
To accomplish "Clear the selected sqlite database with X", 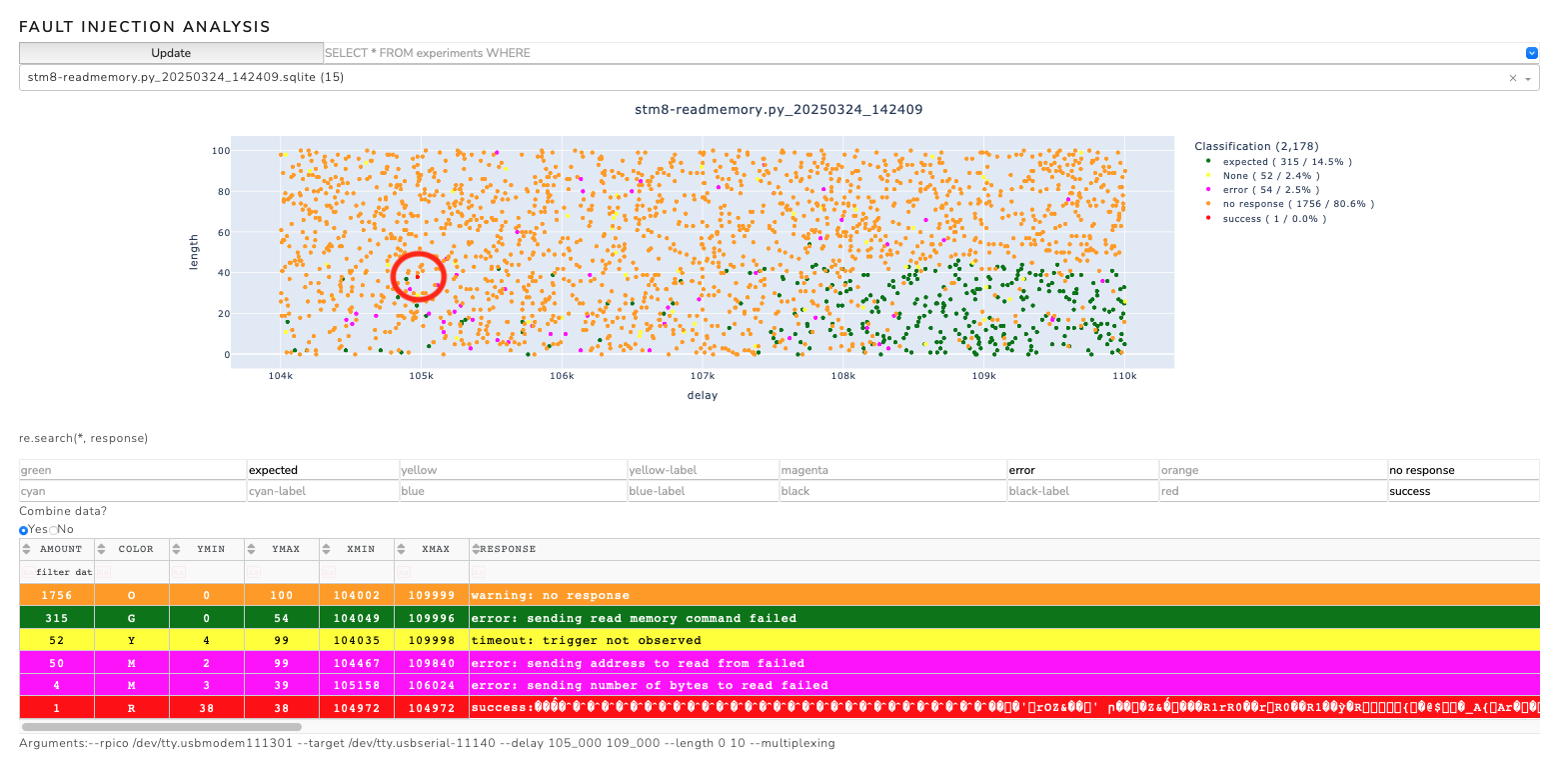I will point(1512,78).
